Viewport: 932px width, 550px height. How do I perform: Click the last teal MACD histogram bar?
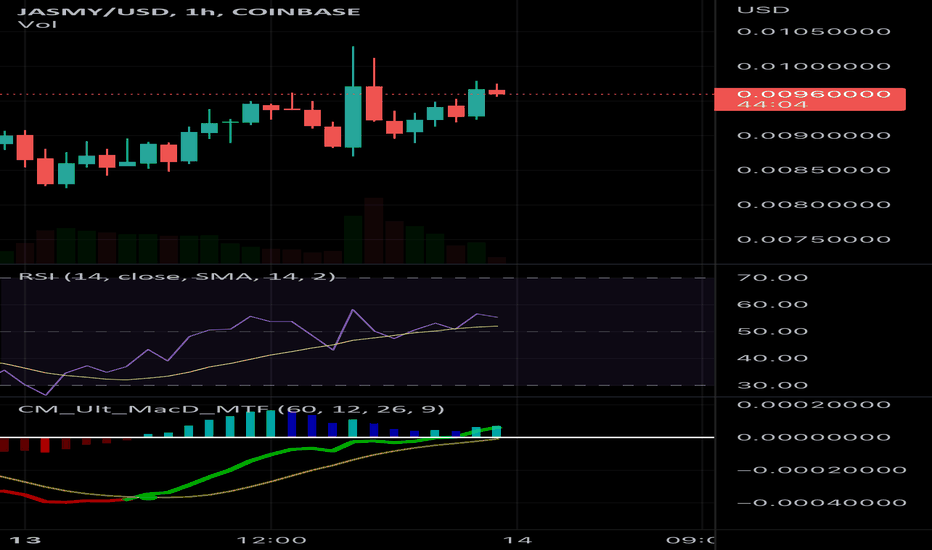coord(497,432)
